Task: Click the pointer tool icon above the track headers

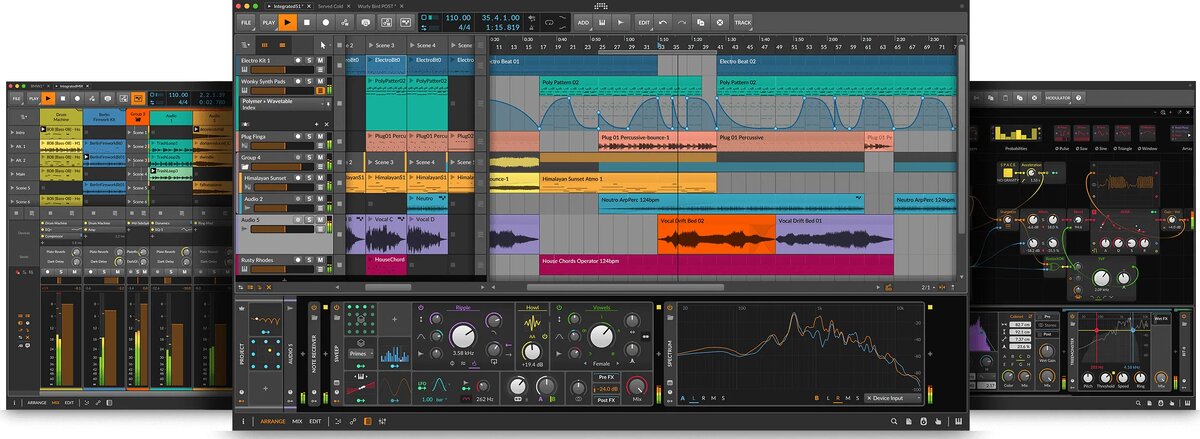Action: [323, 45]
